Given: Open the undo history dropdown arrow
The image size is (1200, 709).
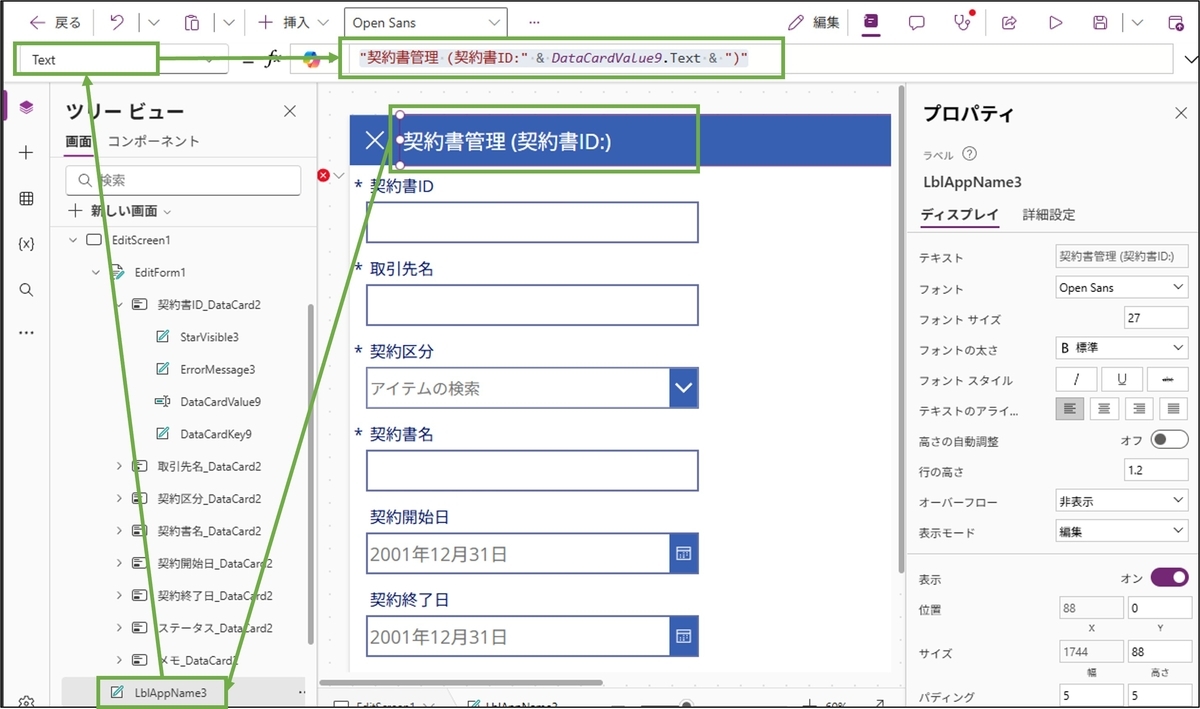Looking at the screenshot, I should tap(153, 22).
